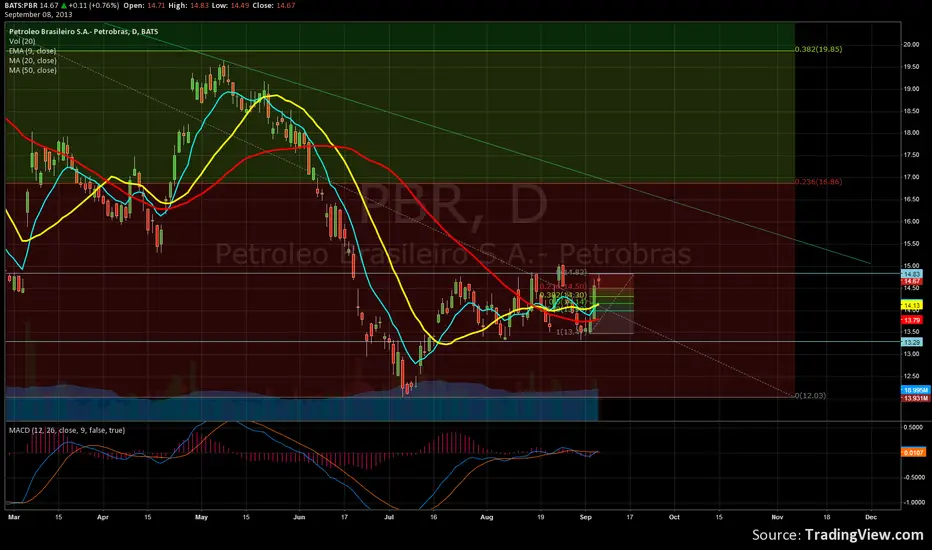This screenshot has height=550, width=932.
Task: Click the Jul label on the time axis
Action: pos(389,517)
